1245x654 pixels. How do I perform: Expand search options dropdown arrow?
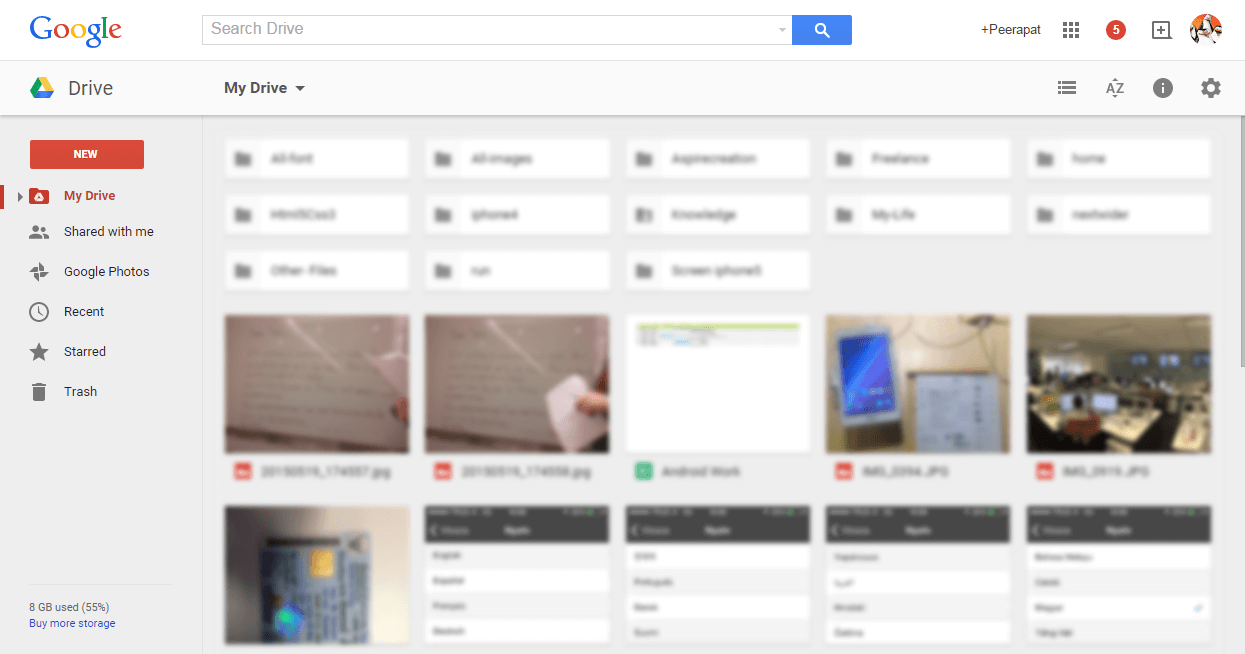782,30
